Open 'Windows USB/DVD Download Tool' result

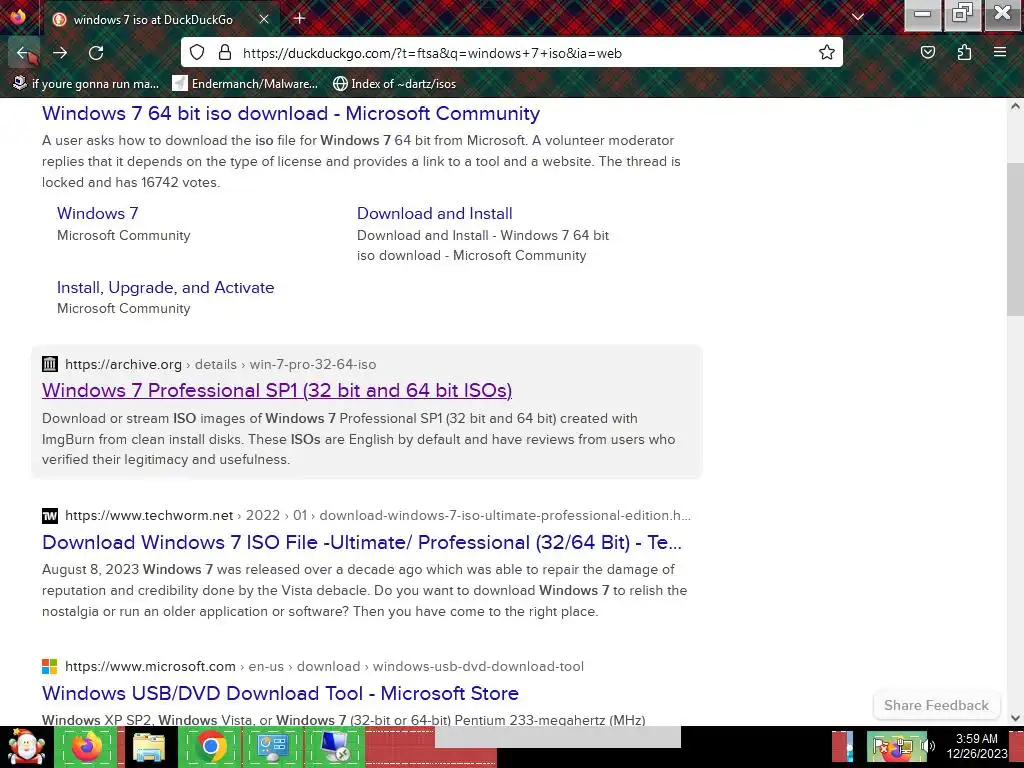tap(280, 693)
